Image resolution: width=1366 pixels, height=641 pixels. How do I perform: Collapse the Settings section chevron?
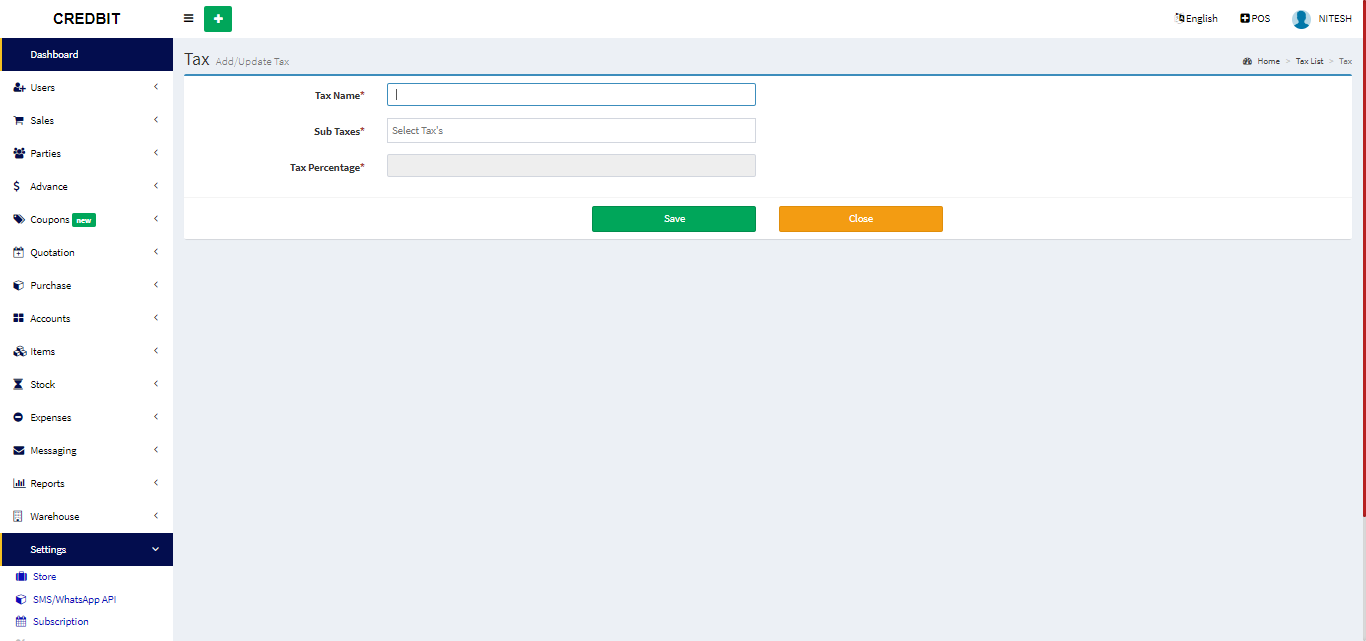pos(155,549)
